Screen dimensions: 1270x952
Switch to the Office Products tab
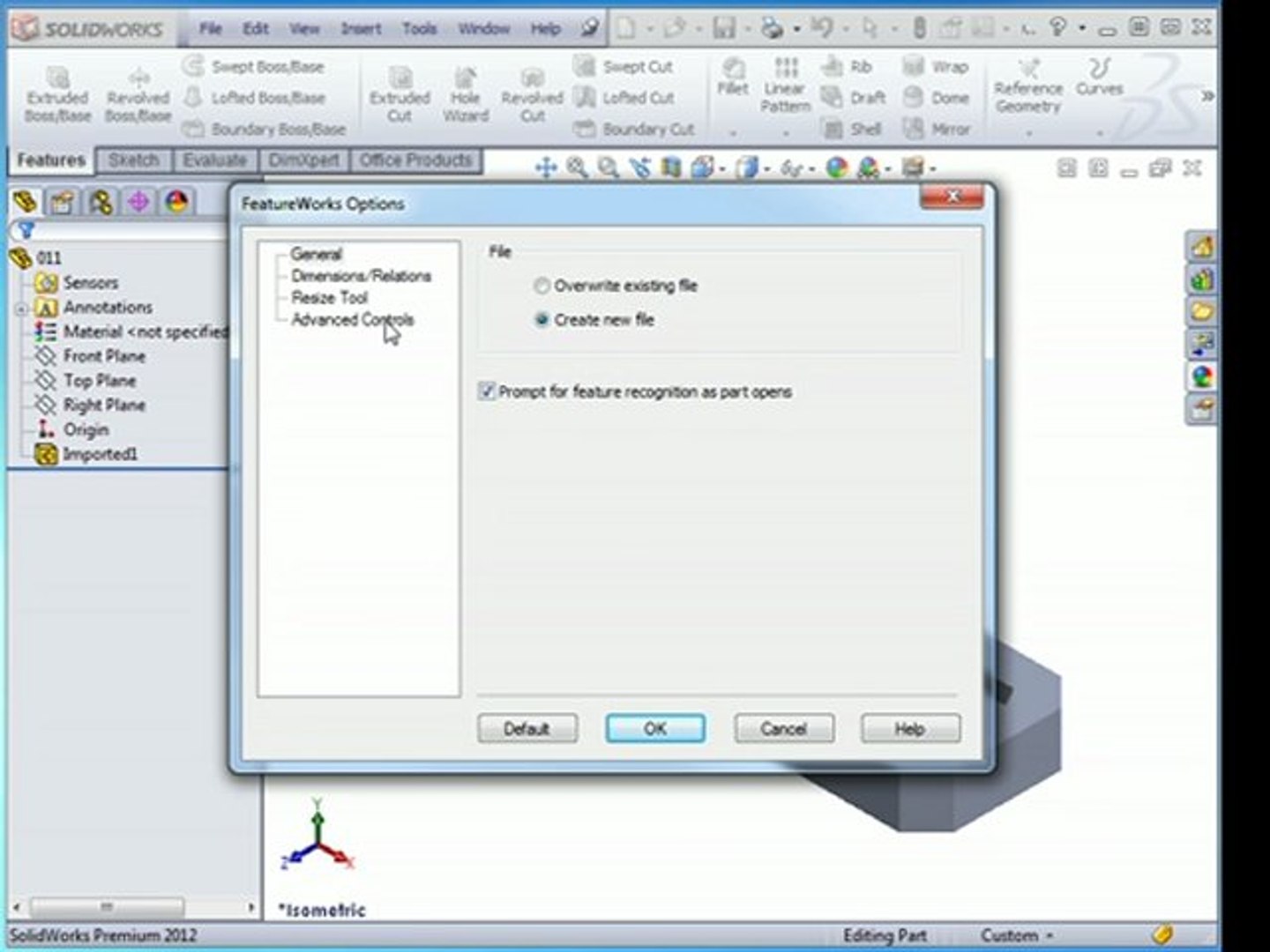[415, 160]
